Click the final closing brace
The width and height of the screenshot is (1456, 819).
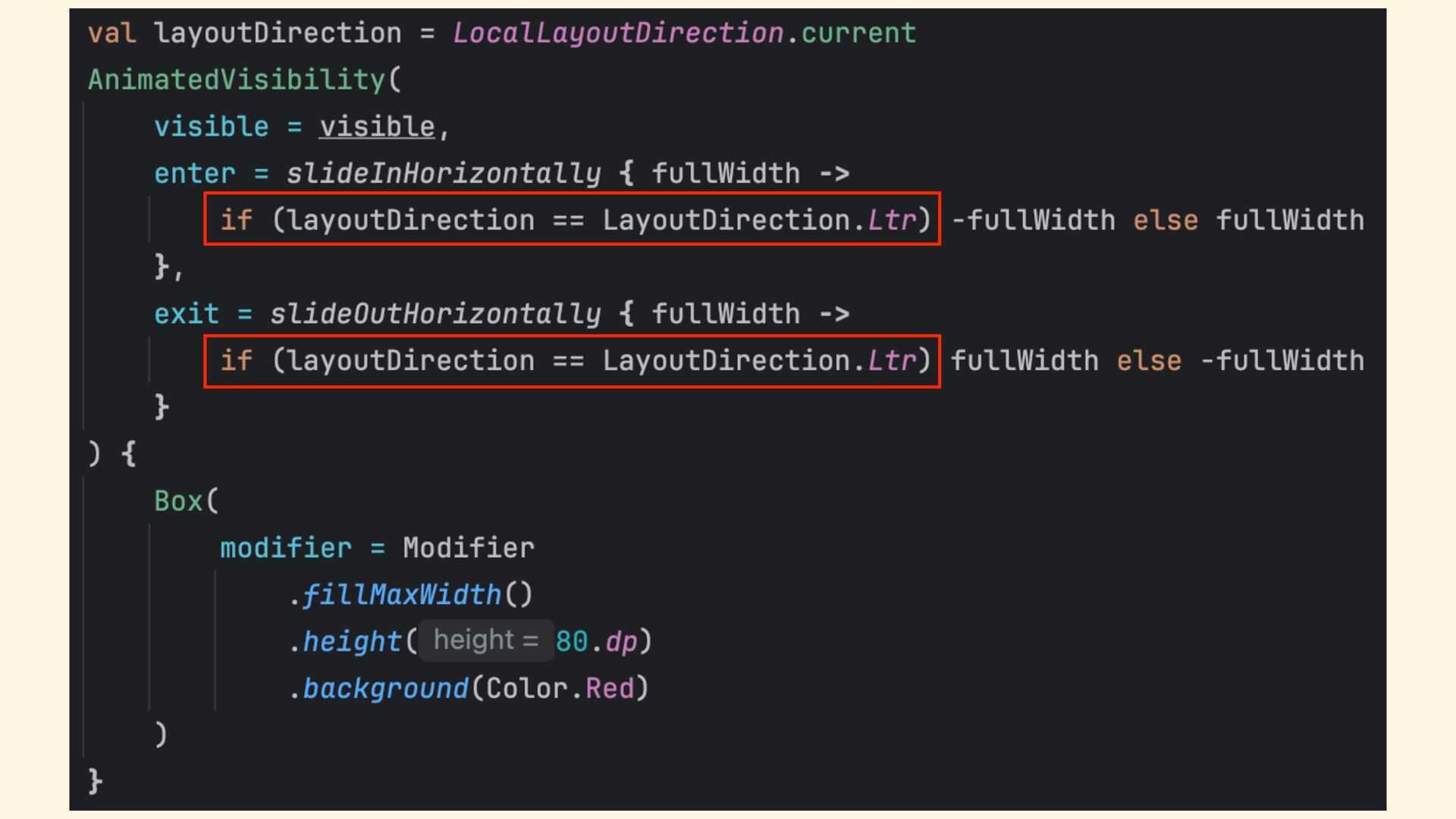click(x=95, y=781)
